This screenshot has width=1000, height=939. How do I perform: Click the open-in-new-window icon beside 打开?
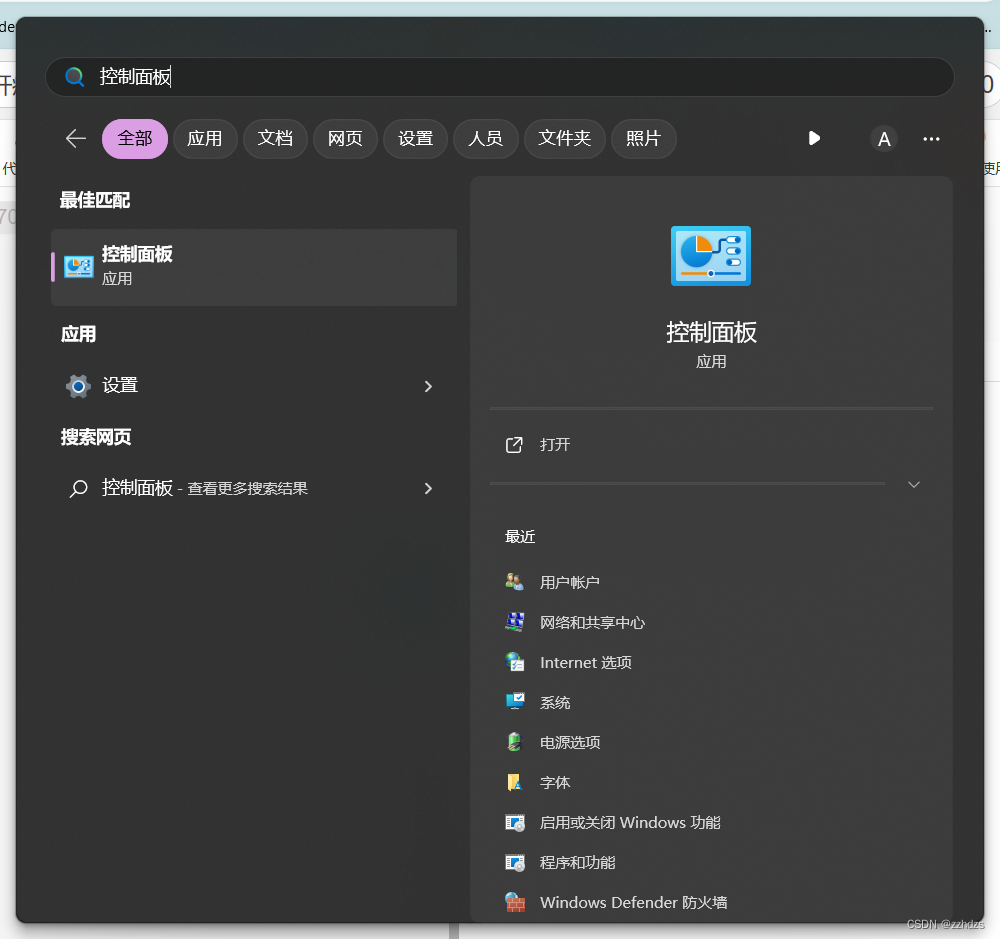(514, 445)
